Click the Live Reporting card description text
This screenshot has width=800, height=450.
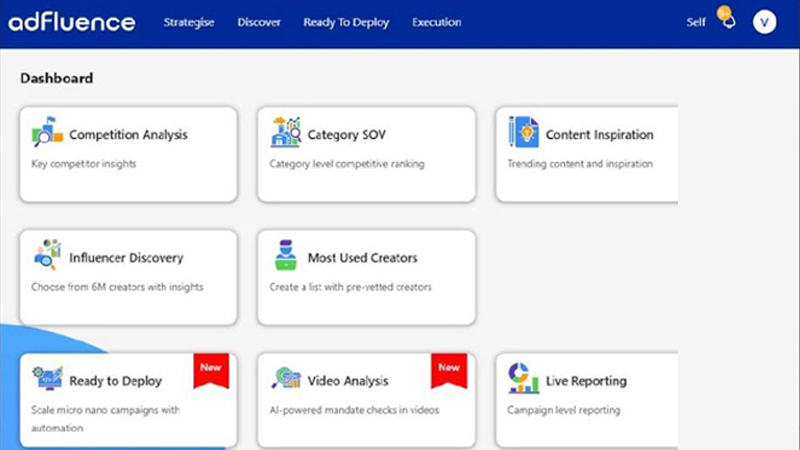tap(563, 410)
